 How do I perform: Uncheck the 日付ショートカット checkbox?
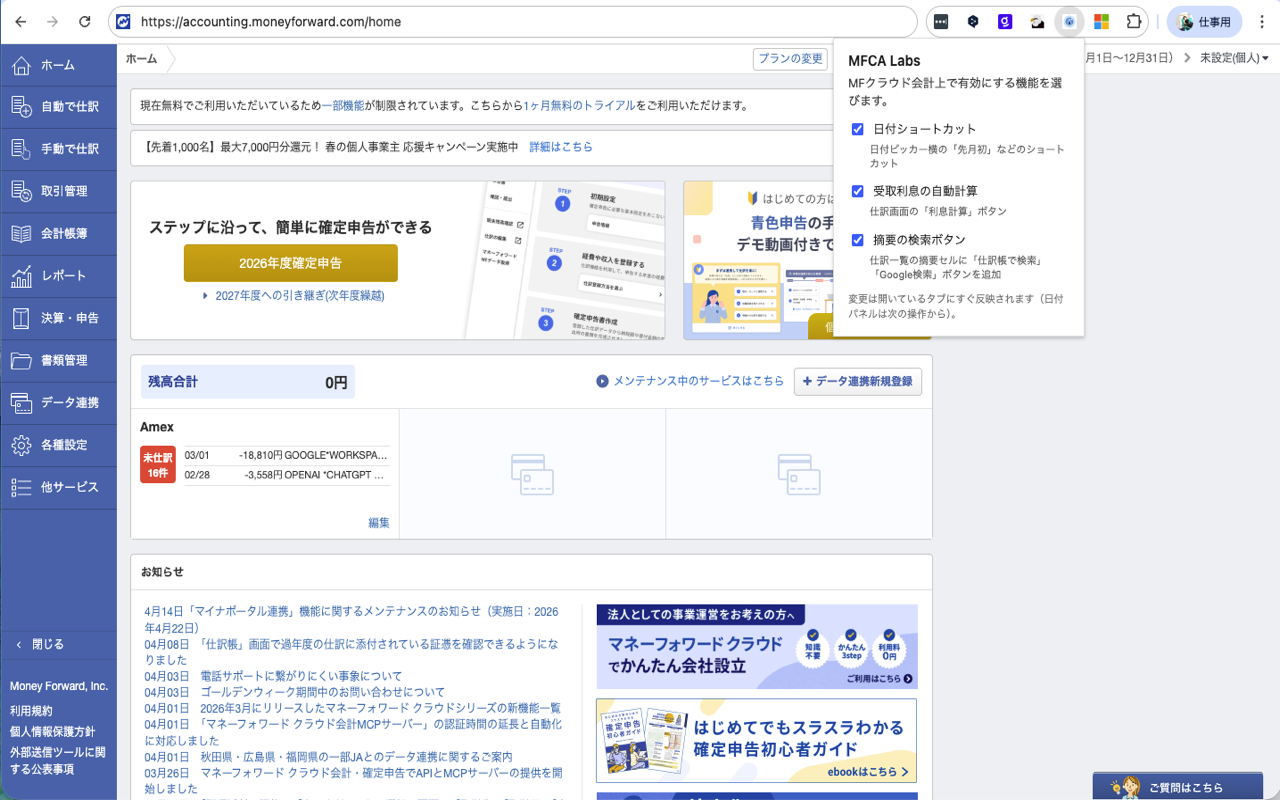coord(858,129)
